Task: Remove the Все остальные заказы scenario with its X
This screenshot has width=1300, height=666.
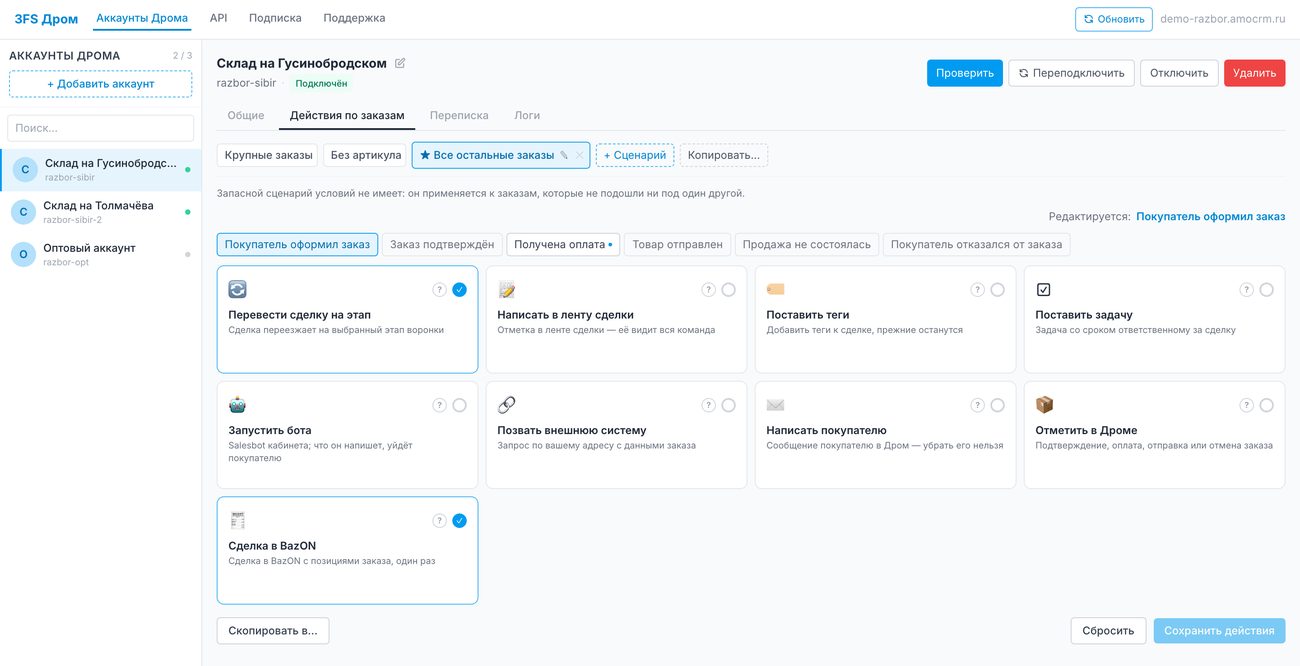Action: tap(579, 155)
